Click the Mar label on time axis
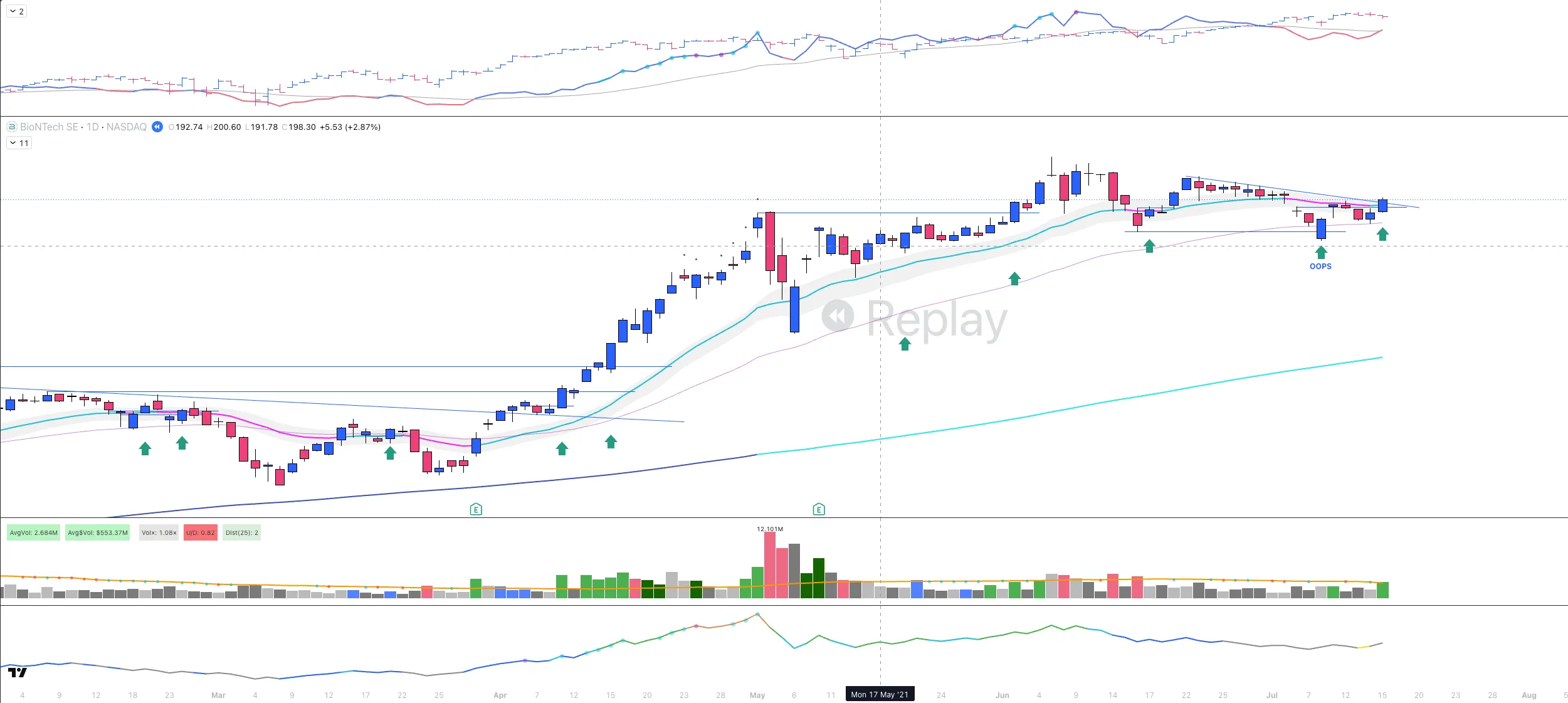This screenshot has width=1568, height=703. 218,695
